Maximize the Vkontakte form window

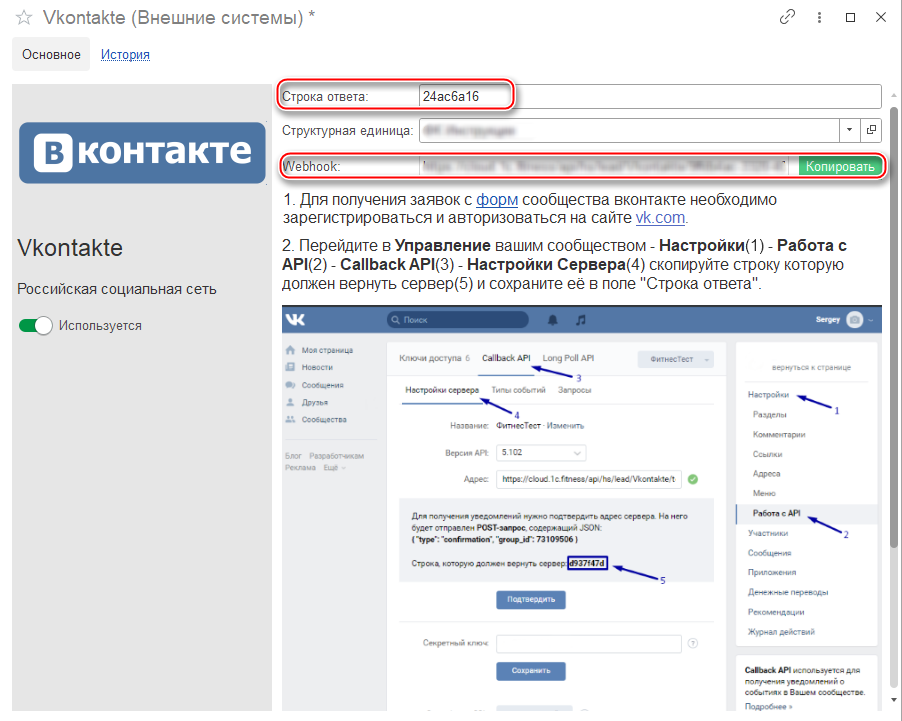(x=850, y=18)
